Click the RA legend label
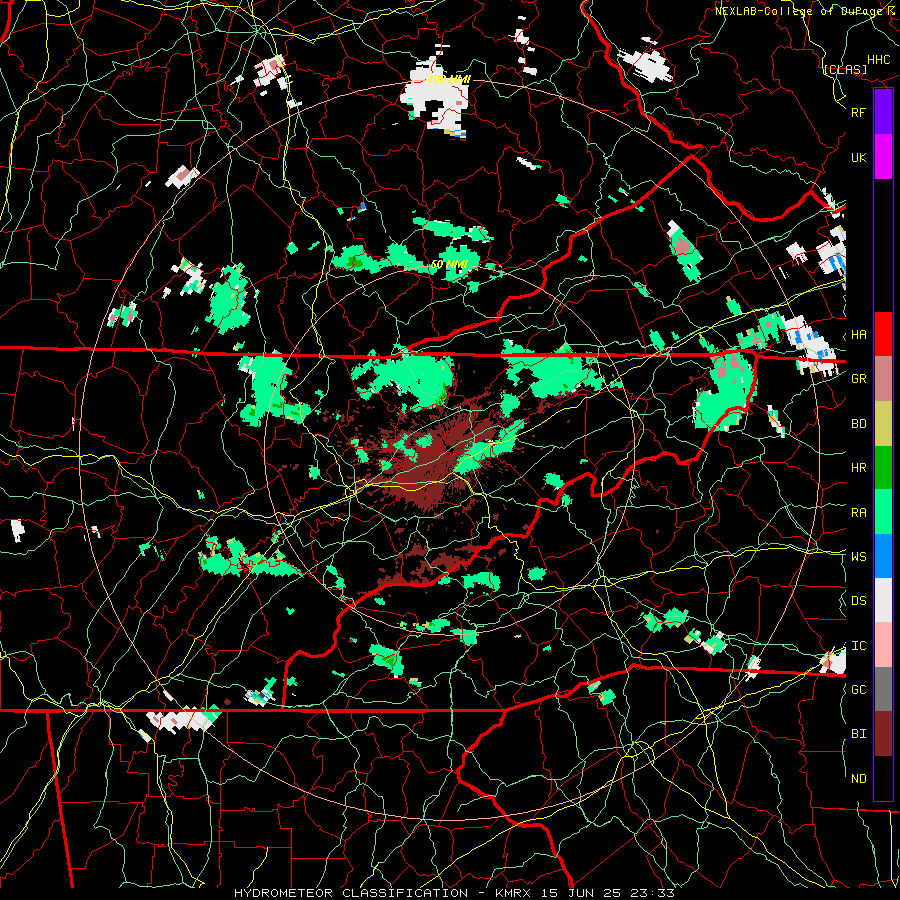This screenshot has height=900, width=900. click(859, 513)
